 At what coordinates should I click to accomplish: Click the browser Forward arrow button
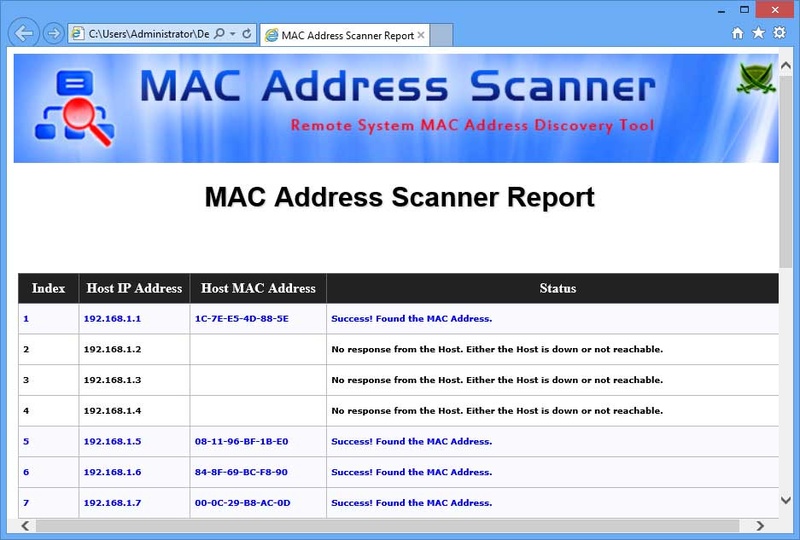point(53,34)
